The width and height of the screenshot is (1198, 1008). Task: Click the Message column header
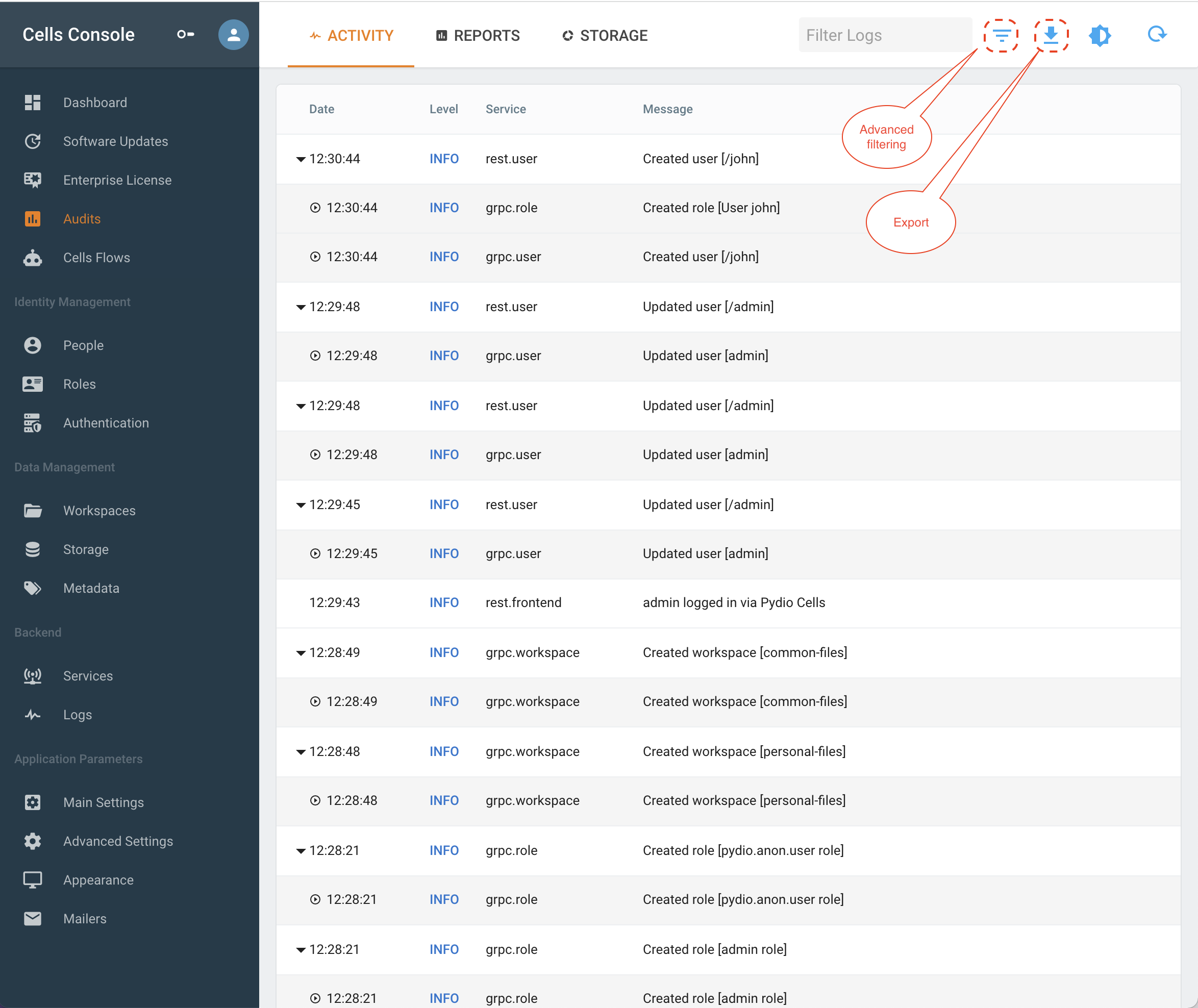[x=667, y=109]
